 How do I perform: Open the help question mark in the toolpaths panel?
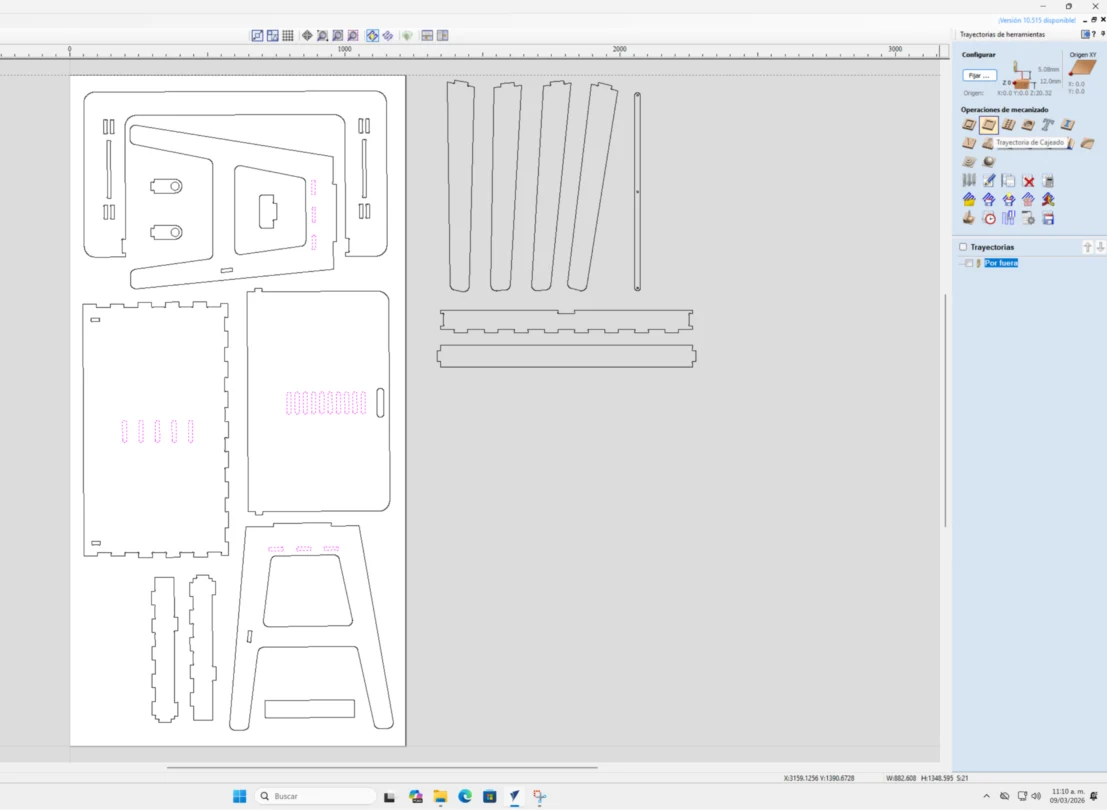click(x=1094, y=34)
